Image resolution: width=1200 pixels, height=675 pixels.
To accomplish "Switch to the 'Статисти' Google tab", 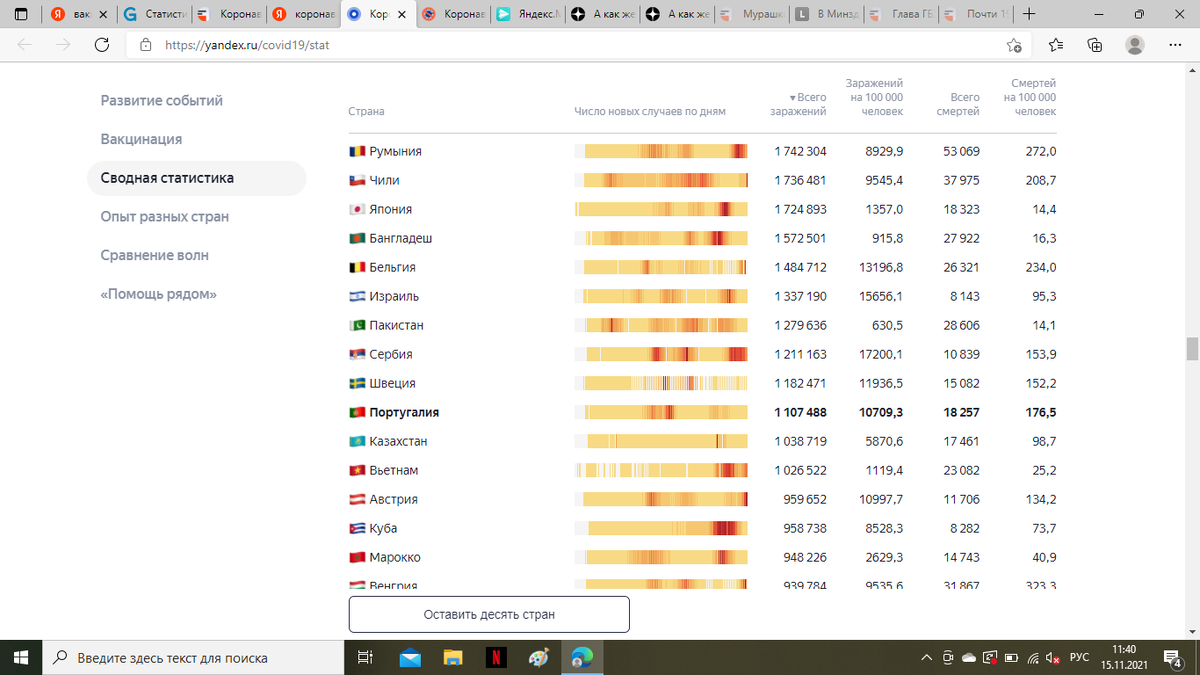I will (x=153, y=15).
